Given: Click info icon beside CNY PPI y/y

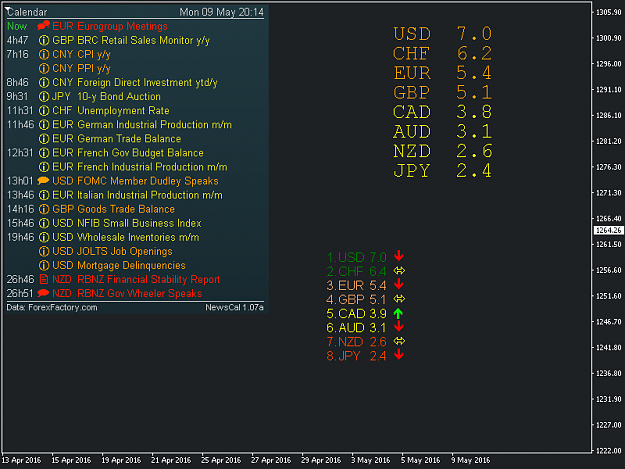Looking at the screenshot, I should tap(44, 69).
